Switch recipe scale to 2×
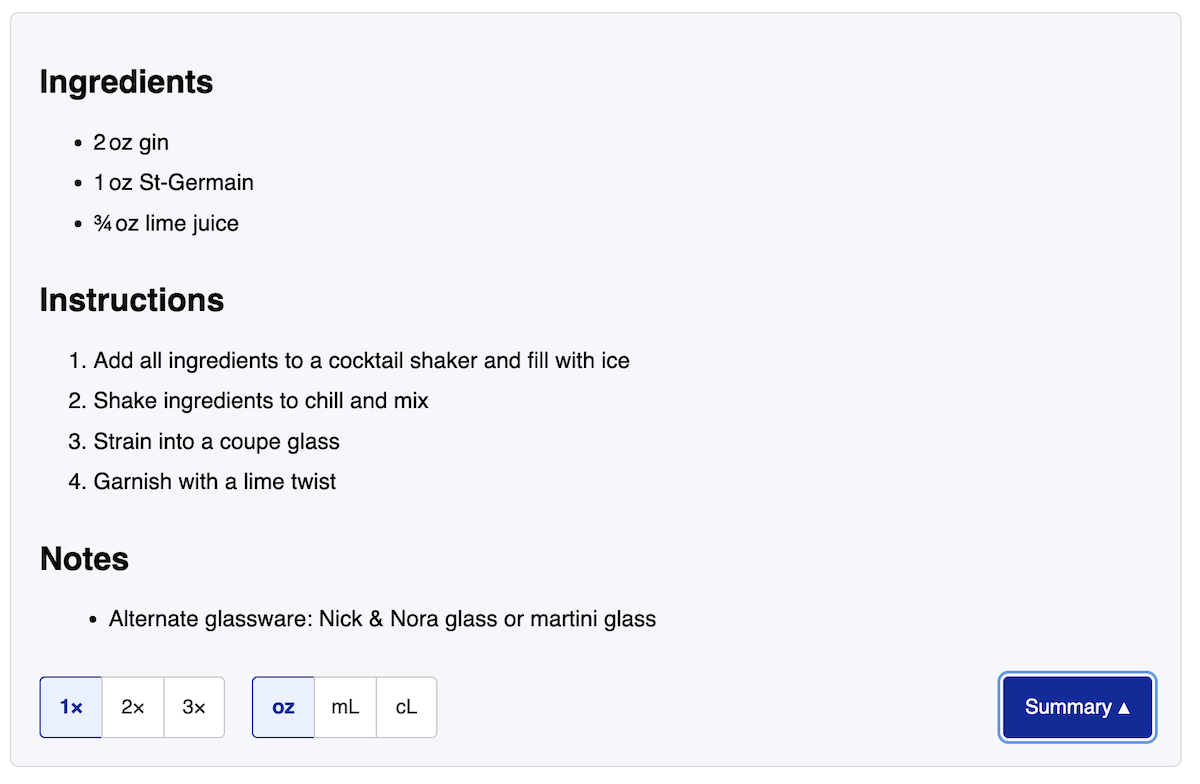 (133, 707)
